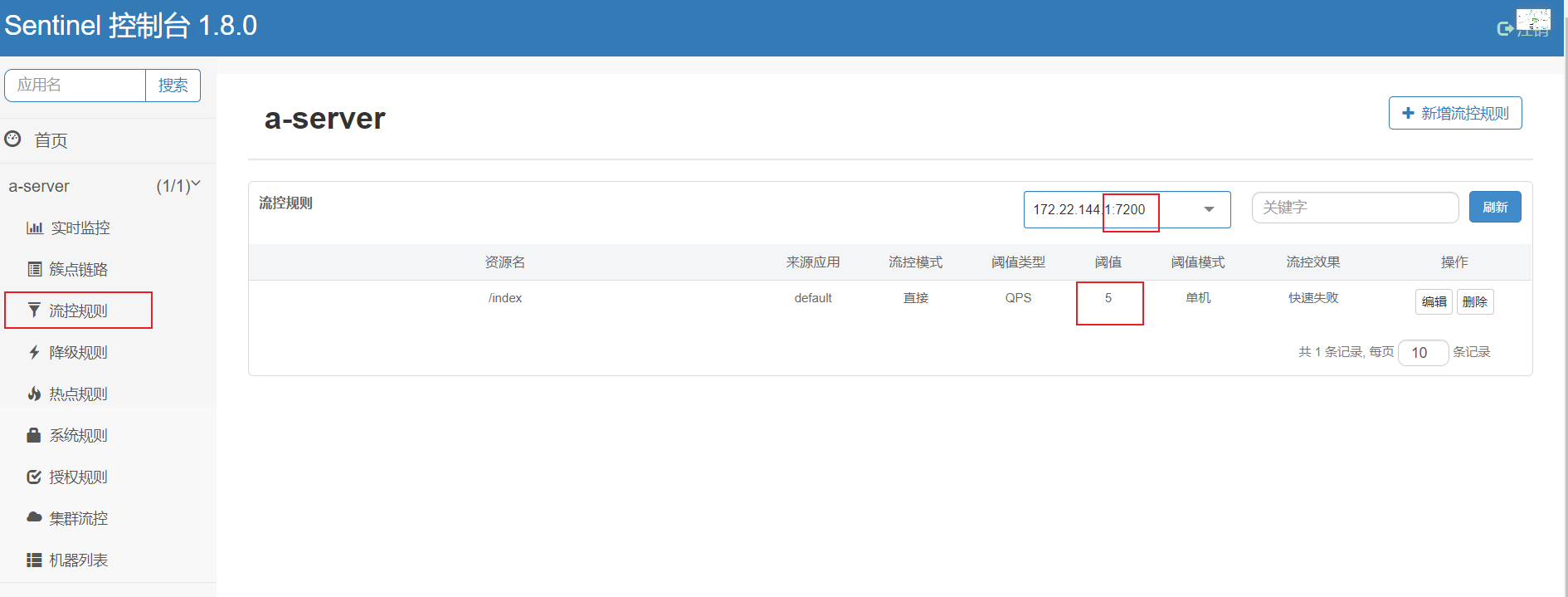Click the 操作 column header
The image size is (1568, 597).
[x=1454, y=262]
